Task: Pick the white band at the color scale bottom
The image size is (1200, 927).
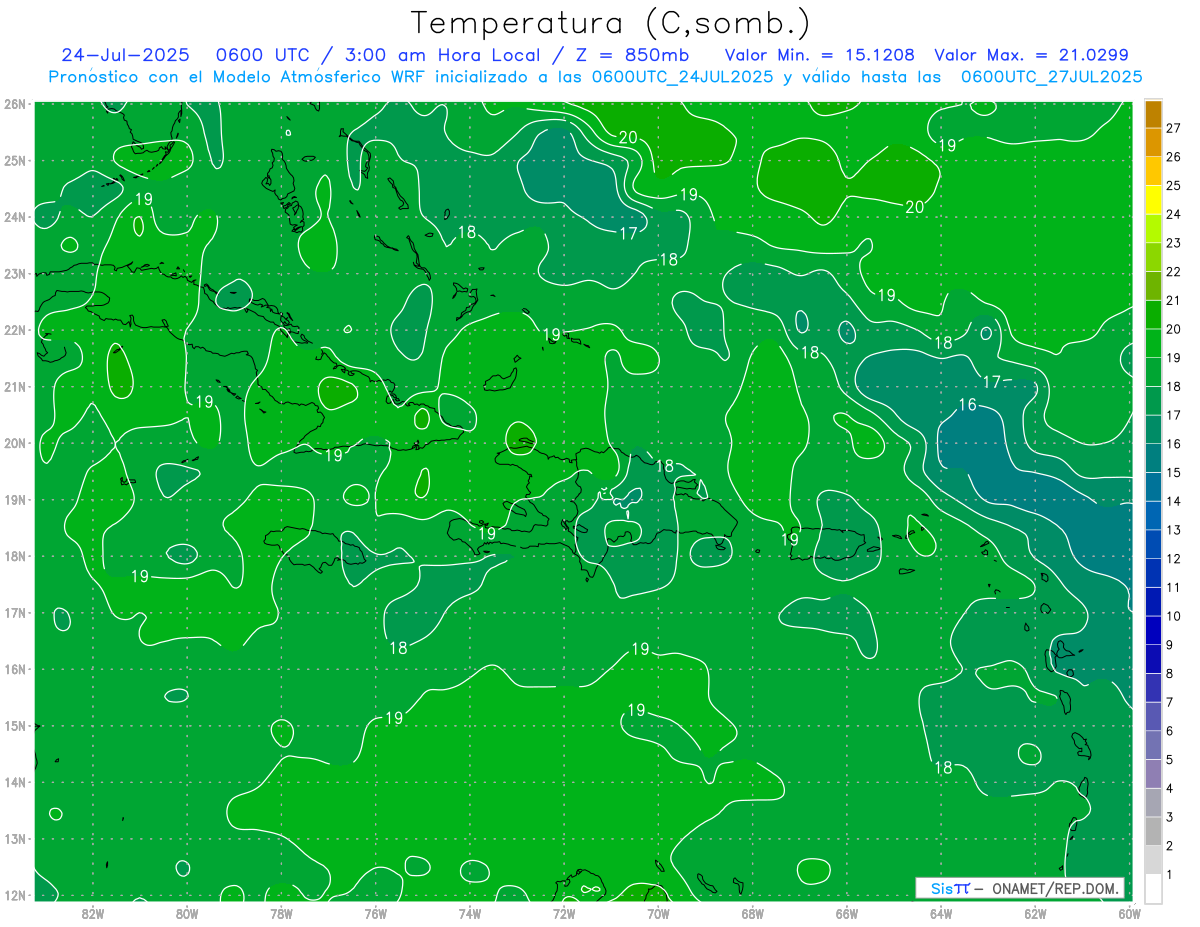Action: click(1154, 888)
